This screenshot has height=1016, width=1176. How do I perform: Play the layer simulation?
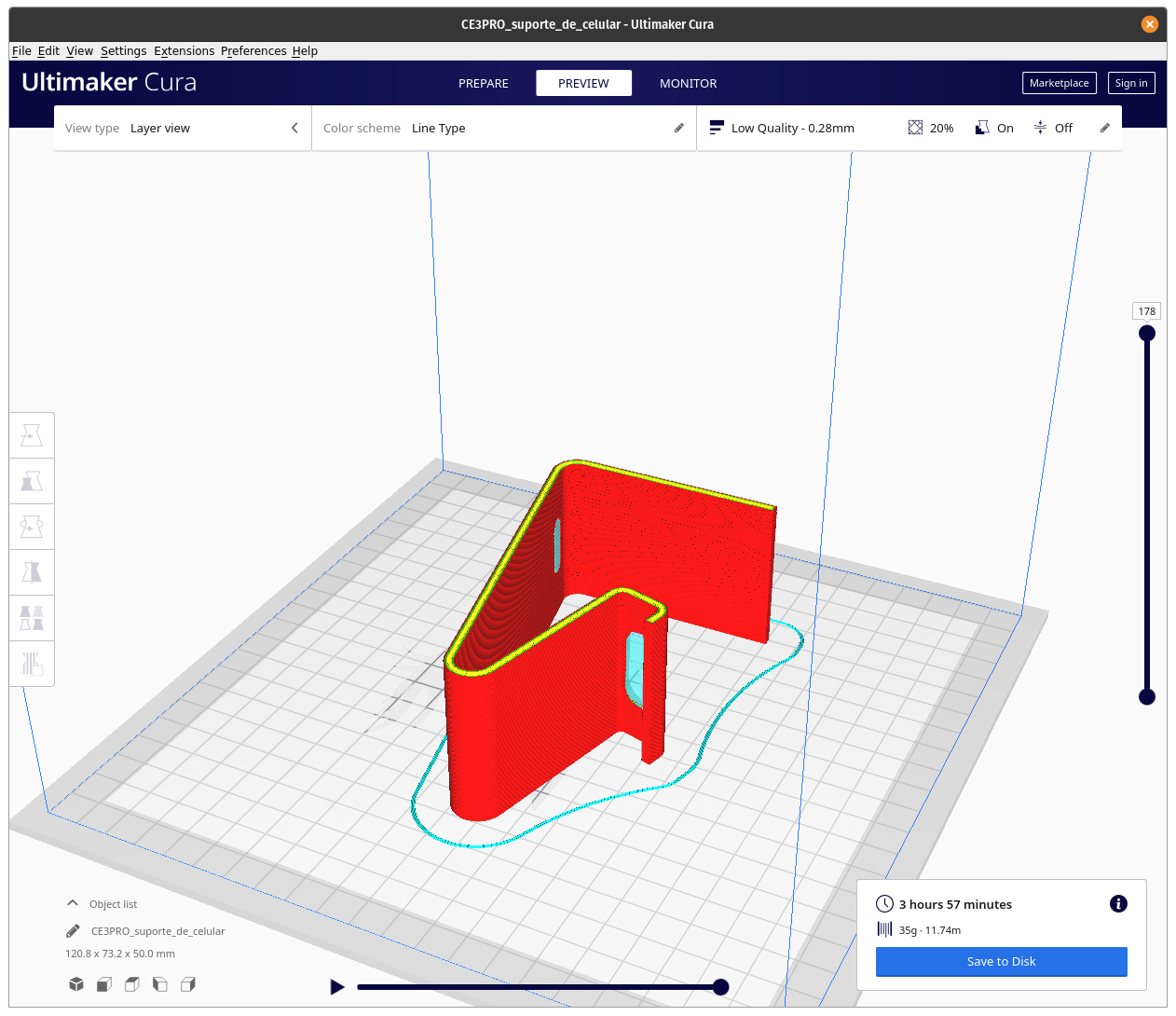(337, 987)
